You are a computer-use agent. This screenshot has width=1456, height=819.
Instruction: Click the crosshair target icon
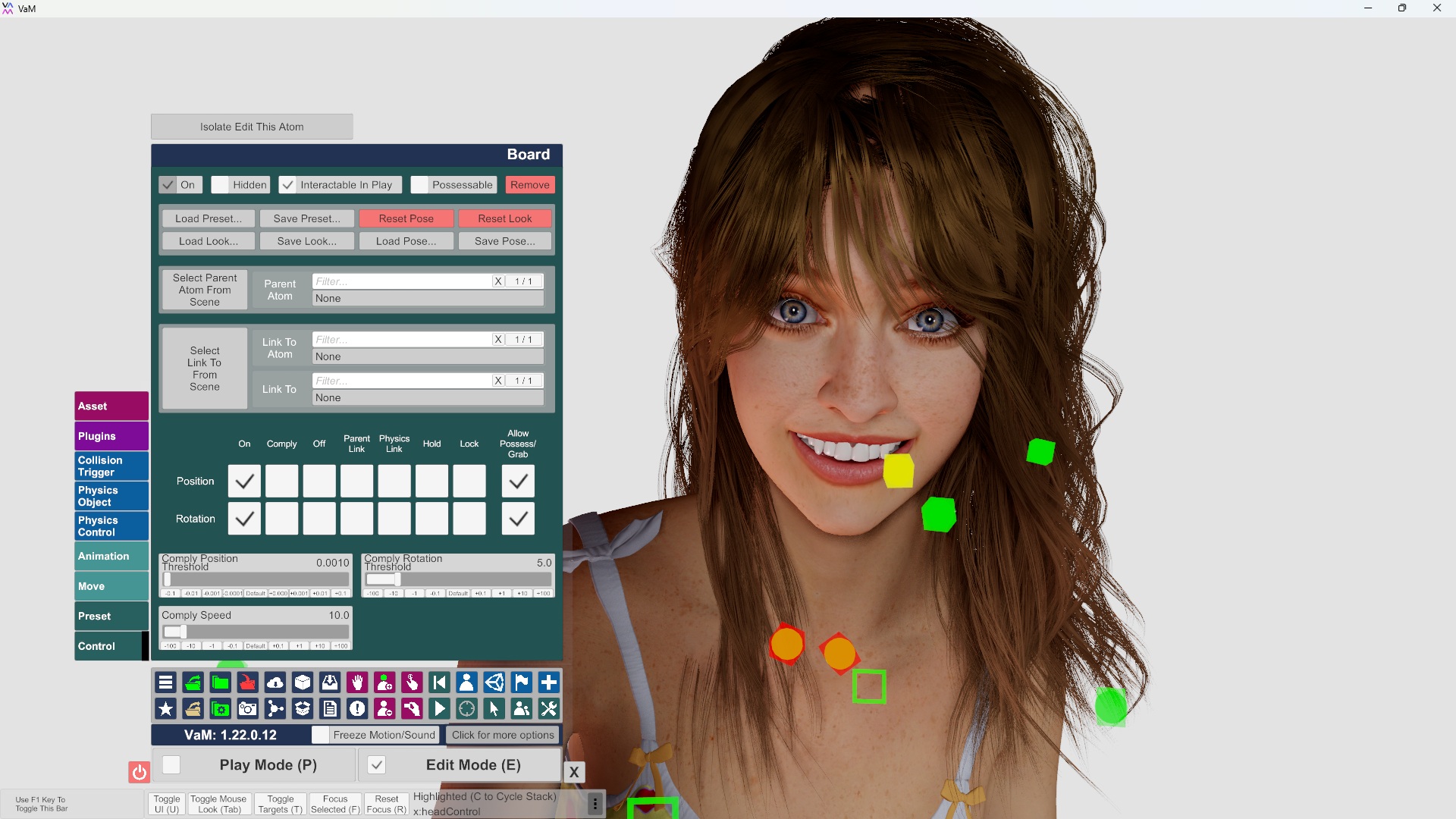pyautogui.click(x=466, y=709)
